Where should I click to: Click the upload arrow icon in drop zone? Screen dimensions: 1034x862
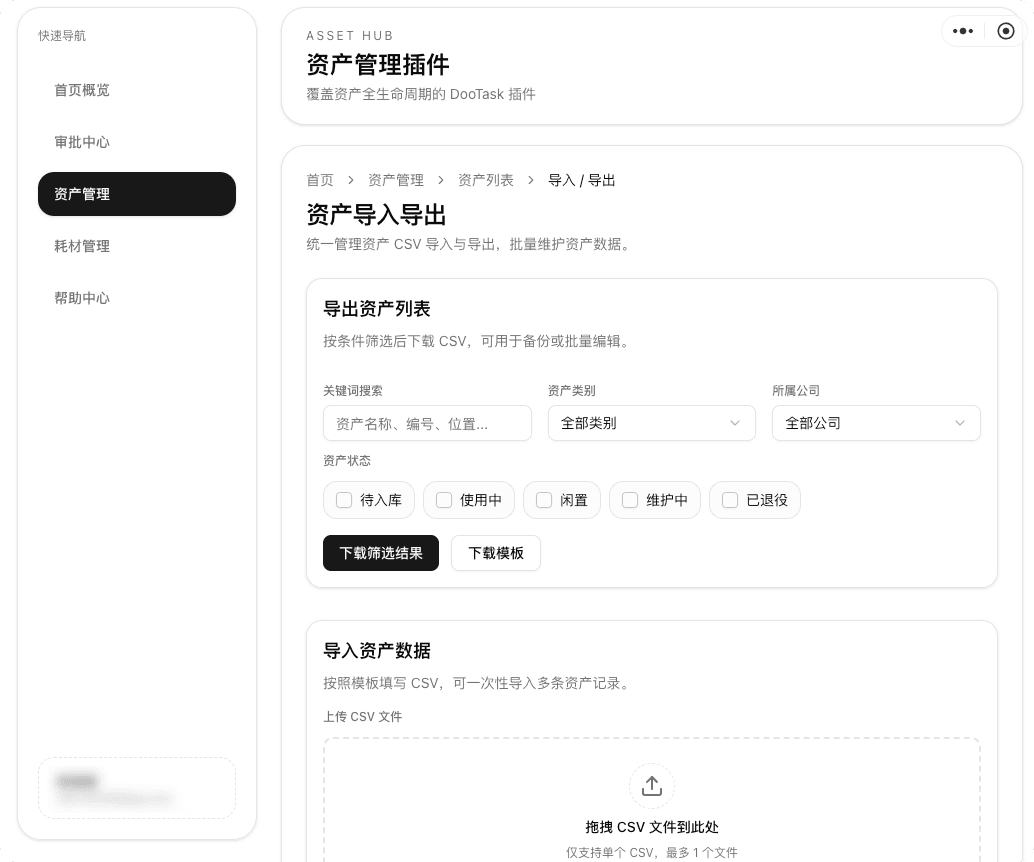coord(652,785)
